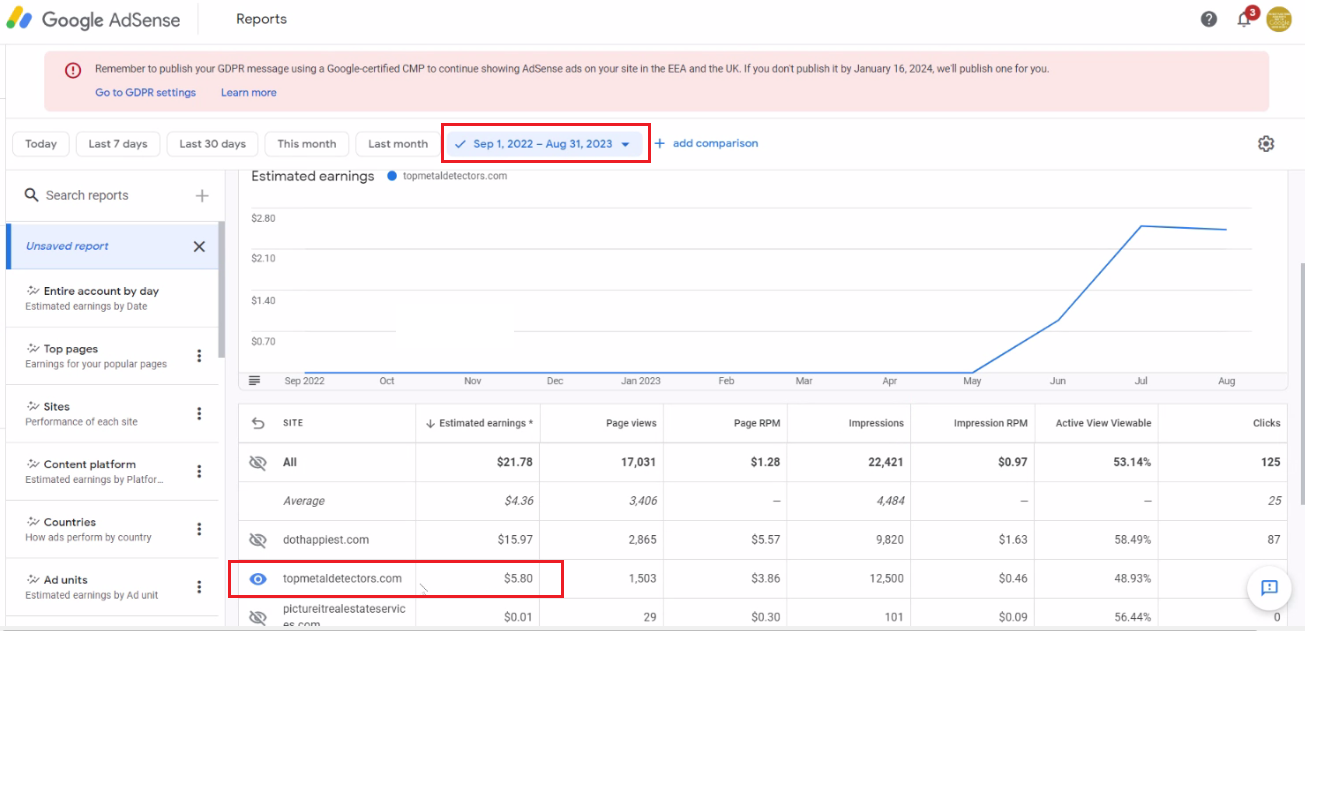Go to GDPR settings link
Viewport: 1324px width, 807px height.
coord(146,92)
